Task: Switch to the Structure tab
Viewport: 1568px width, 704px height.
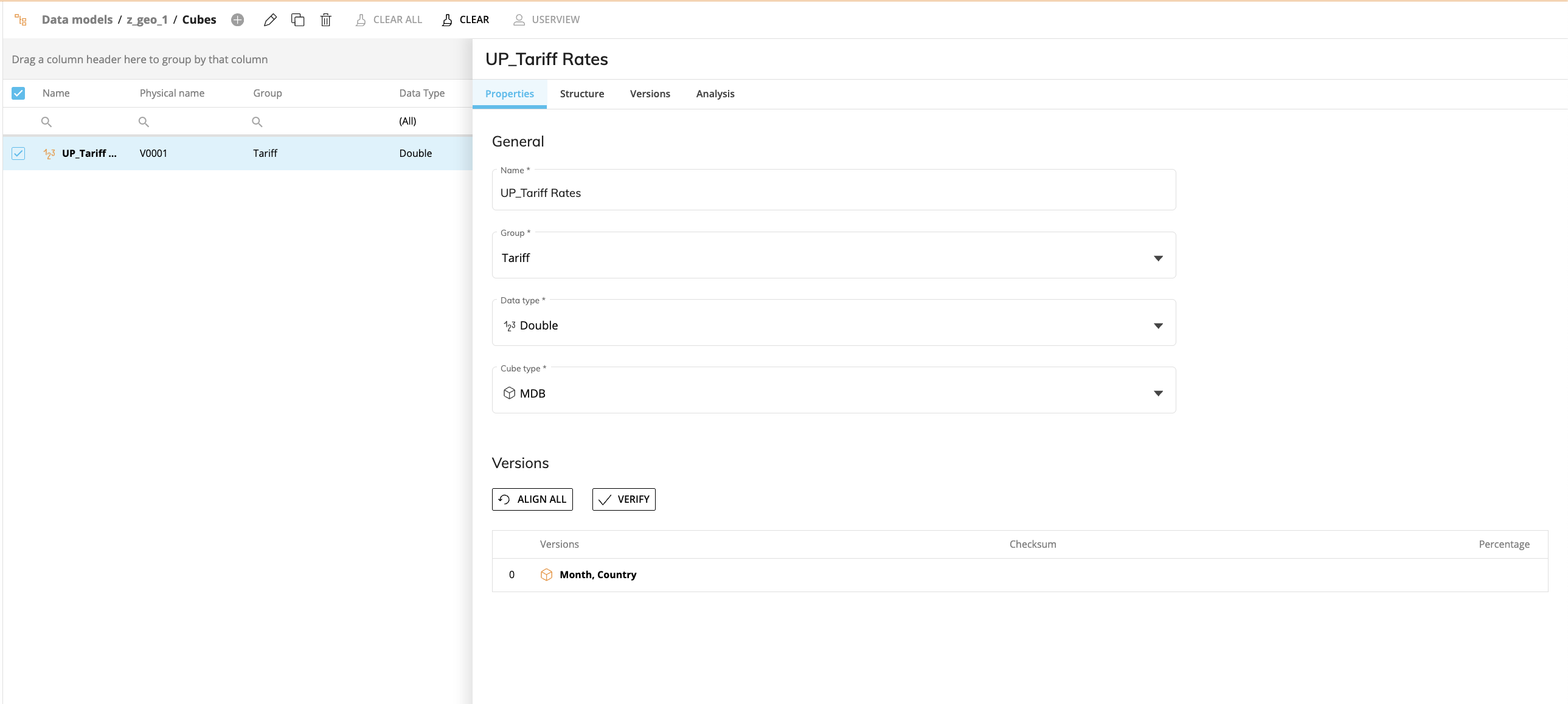Action: (581, 94)
